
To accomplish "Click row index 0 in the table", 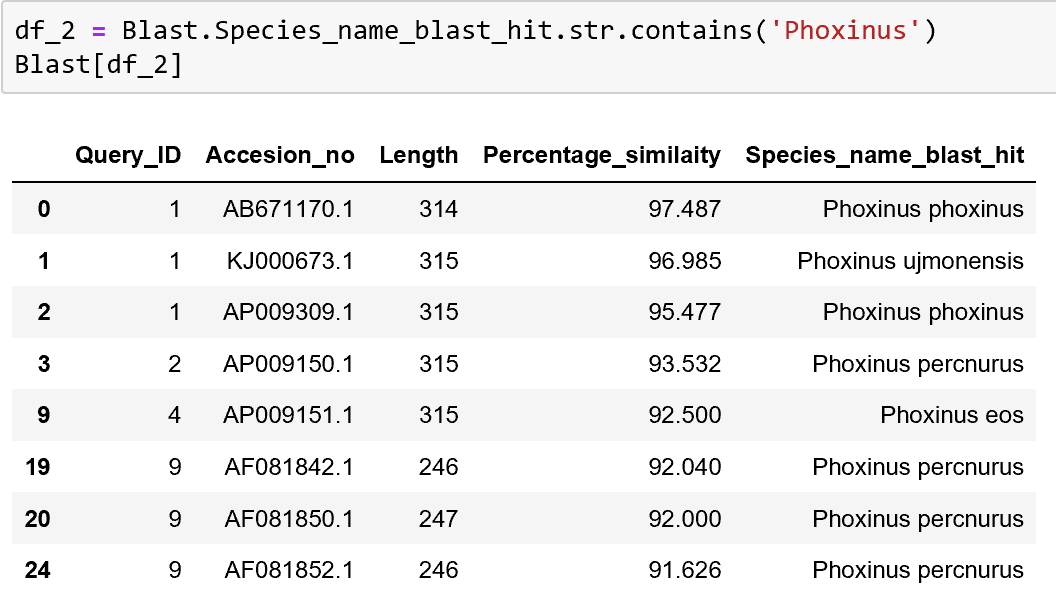I will coord(44,209).
